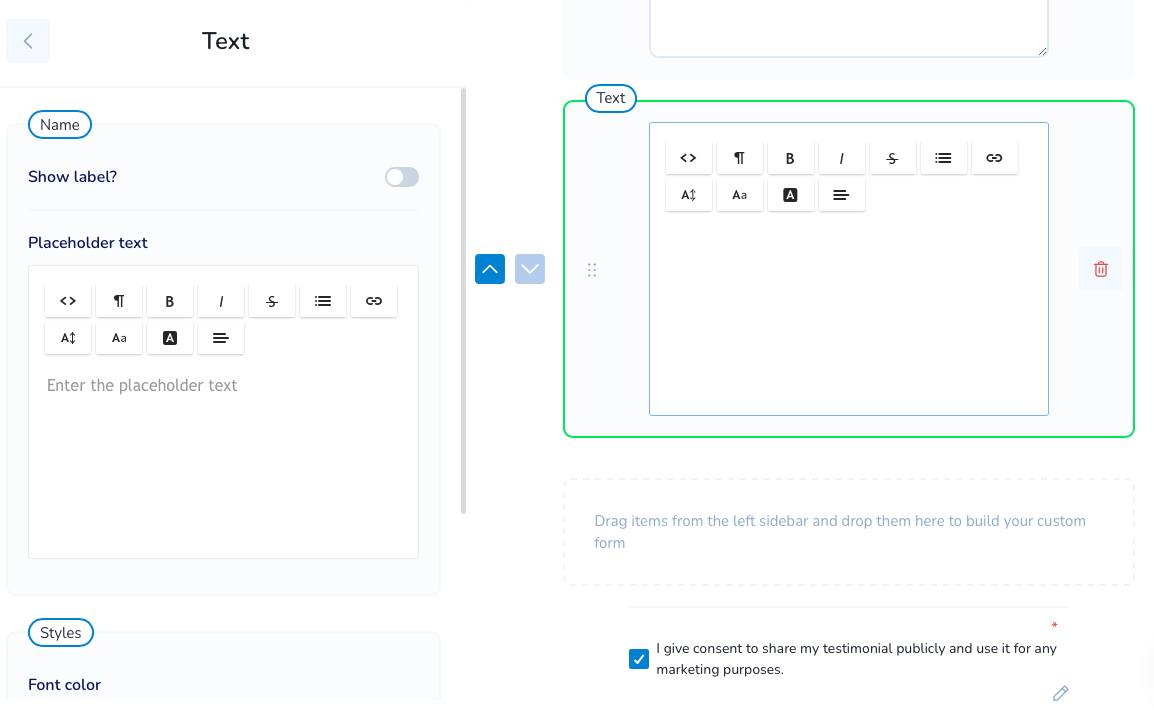
Task: Click into the Enter the placeholder text area
Action: click(223, 460)
